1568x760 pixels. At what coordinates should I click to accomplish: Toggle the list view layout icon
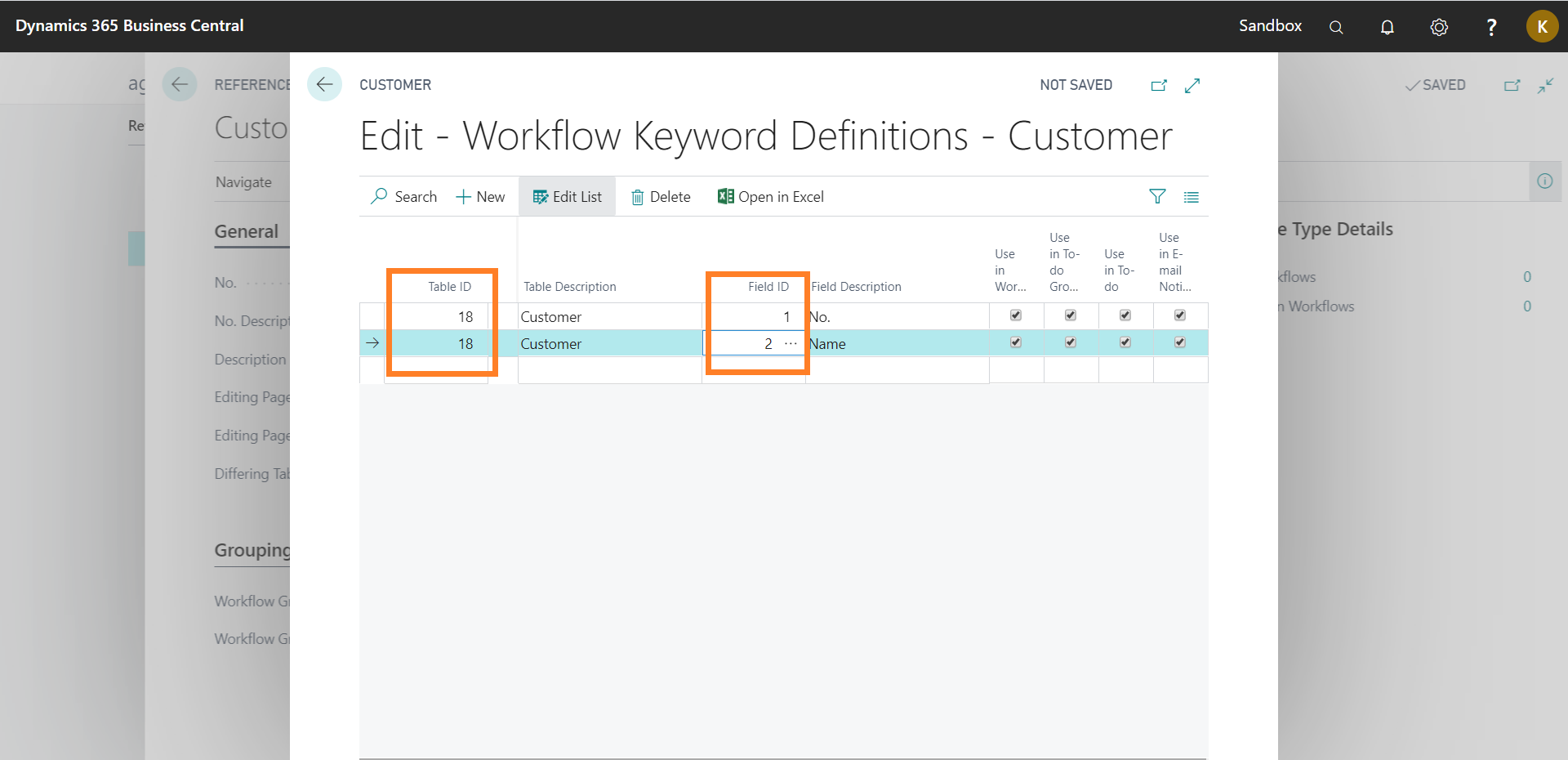(1192, 197)
